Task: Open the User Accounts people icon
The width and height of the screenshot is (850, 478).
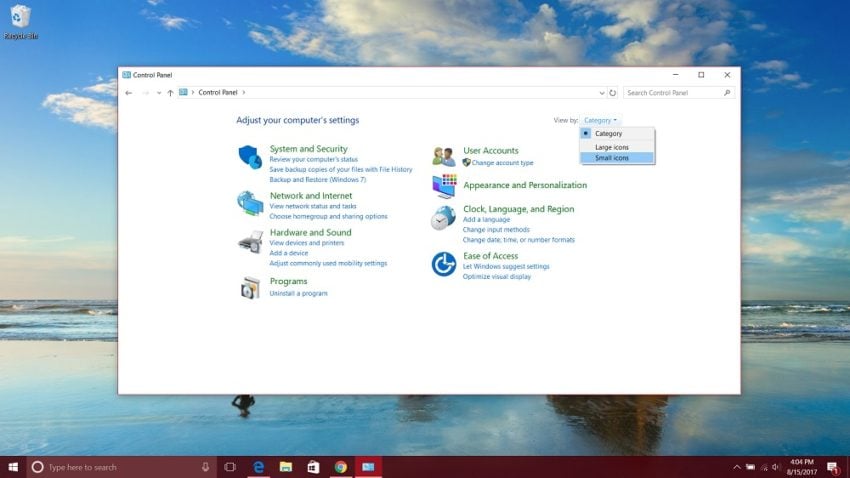Action: [443, 157]
